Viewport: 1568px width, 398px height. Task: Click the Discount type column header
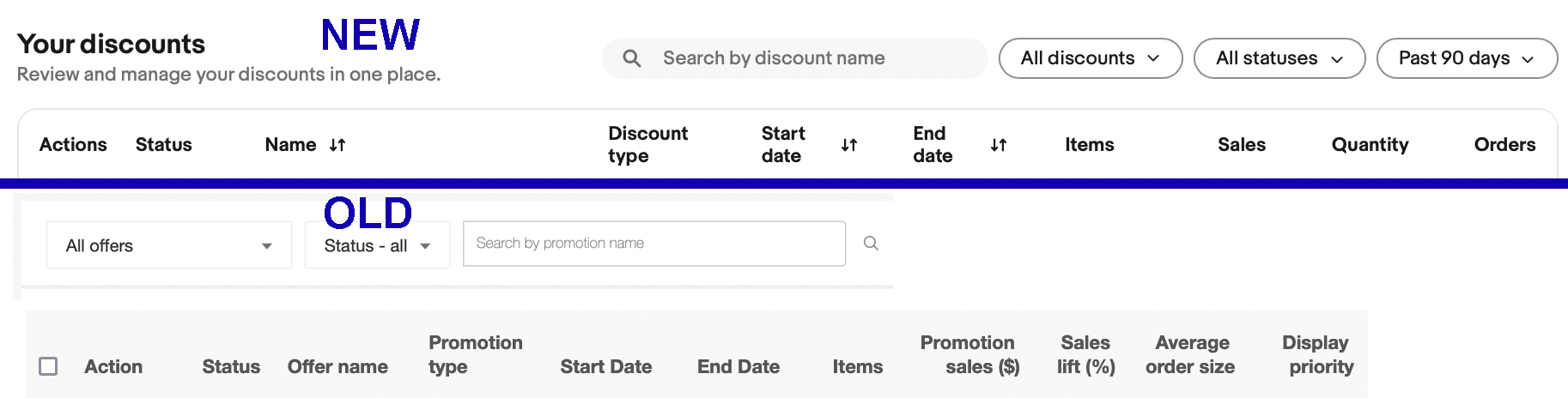coord(648,145)
